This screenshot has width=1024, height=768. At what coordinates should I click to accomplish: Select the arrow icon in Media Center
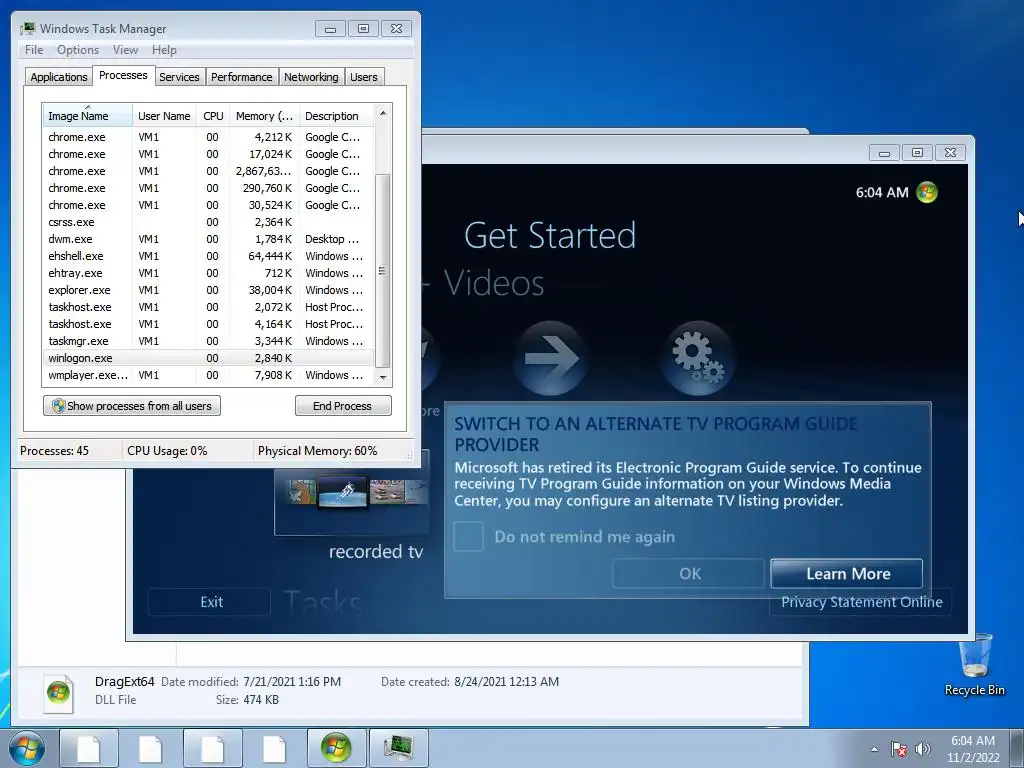click(x=550, y=358)
